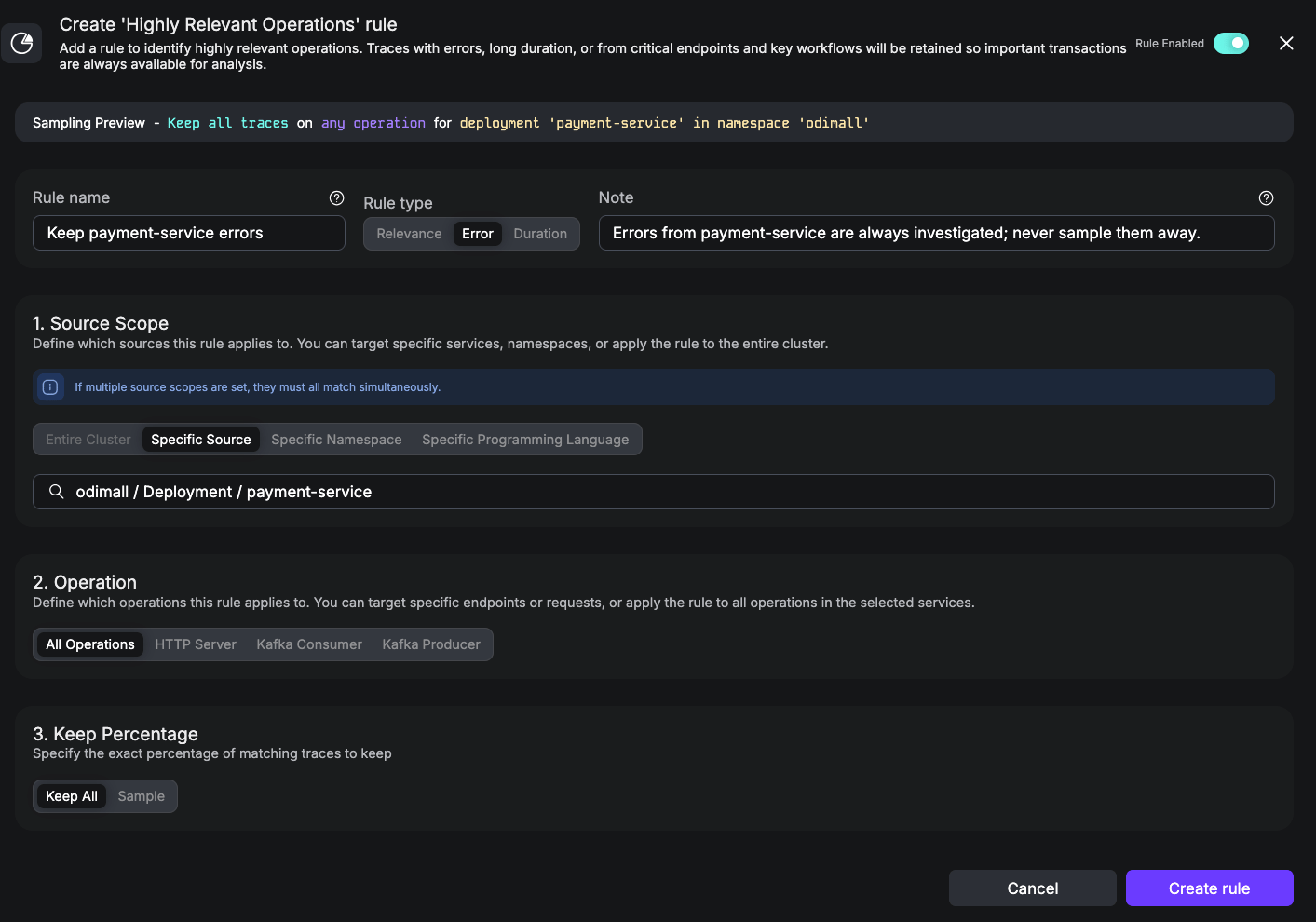This screenshot has width=1316, height=922.
Task: Close the Create rule dialog
Action: click(1286, 43)
